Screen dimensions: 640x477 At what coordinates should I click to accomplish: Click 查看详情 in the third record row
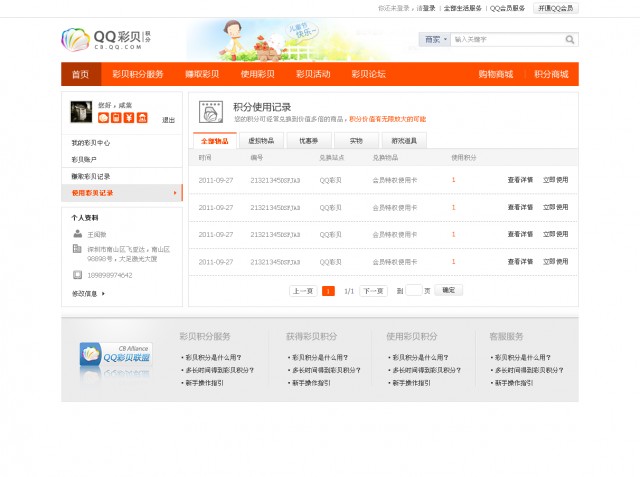(x=520, y=234)
